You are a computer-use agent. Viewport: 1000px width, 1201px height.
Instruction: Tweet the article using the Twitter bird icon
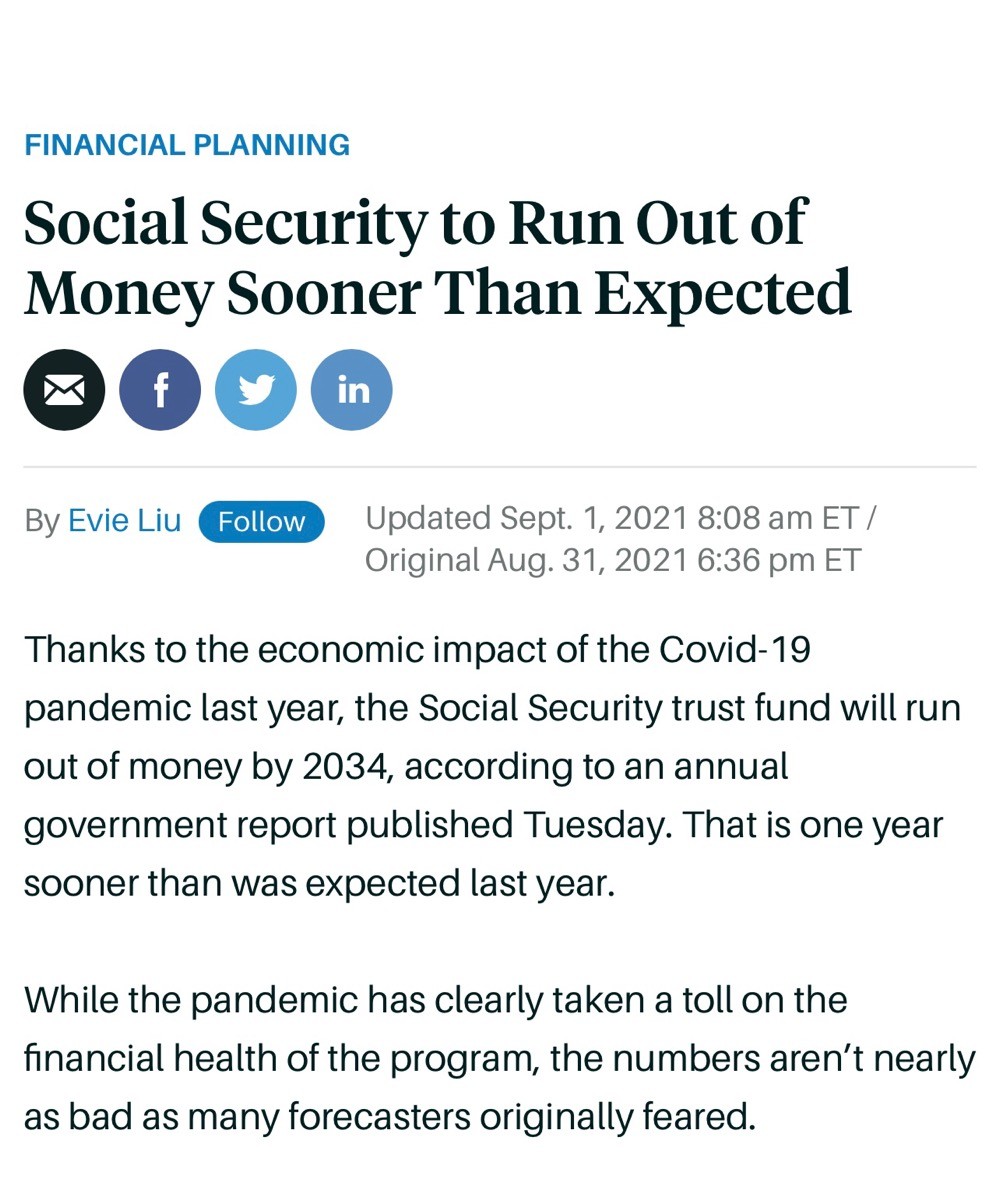click(x=256, y=390)
